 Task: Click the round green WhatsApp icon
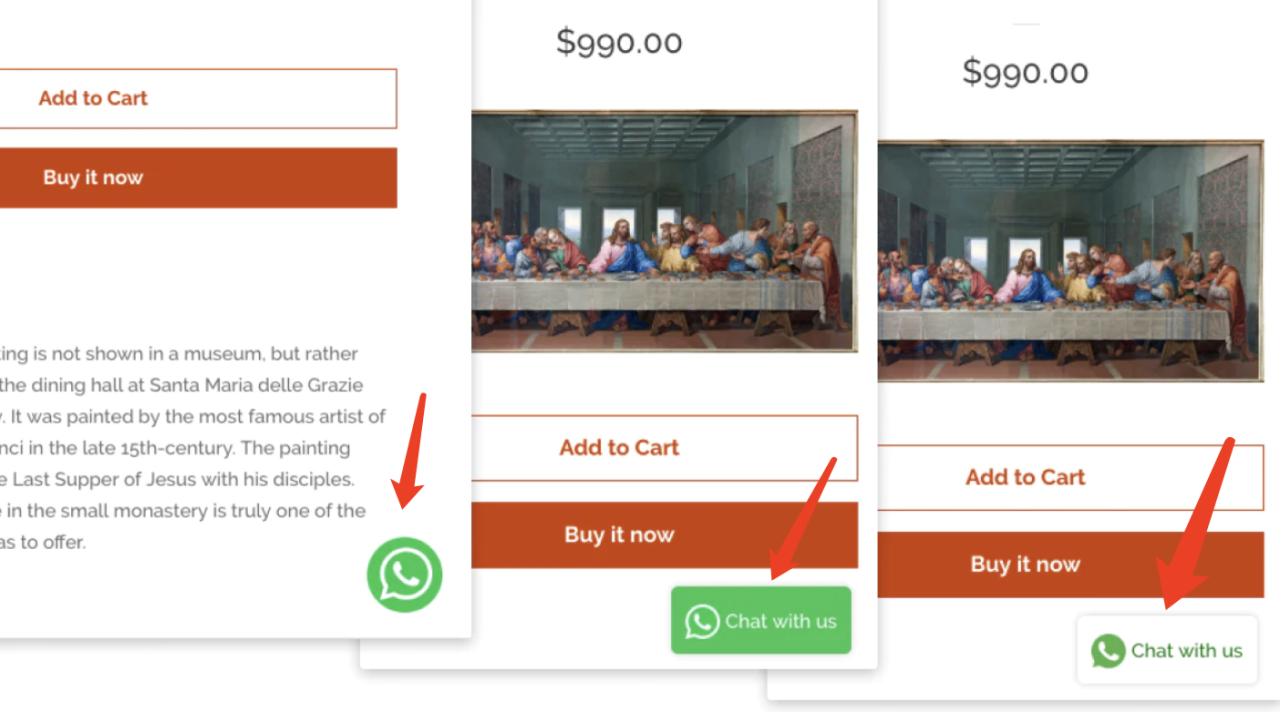pyautogui.click(x=404, y=574)
